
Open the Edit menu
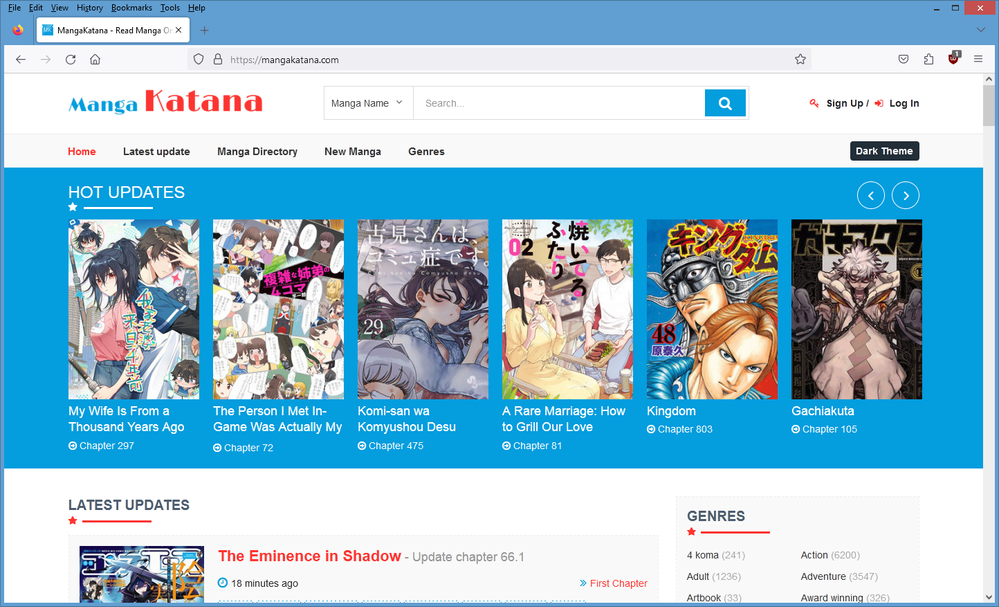pos(36,8)
